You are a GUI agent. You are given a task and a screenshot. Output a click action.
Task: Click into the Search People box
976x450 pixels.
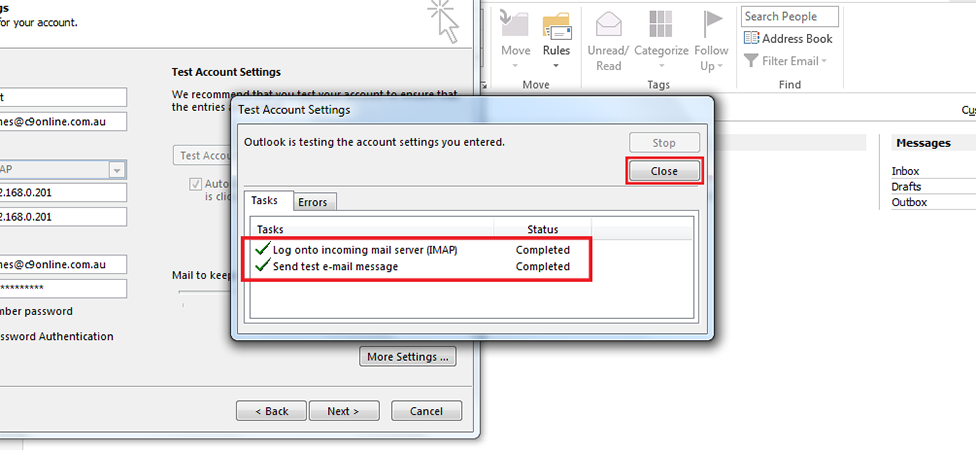click(789, 17)
